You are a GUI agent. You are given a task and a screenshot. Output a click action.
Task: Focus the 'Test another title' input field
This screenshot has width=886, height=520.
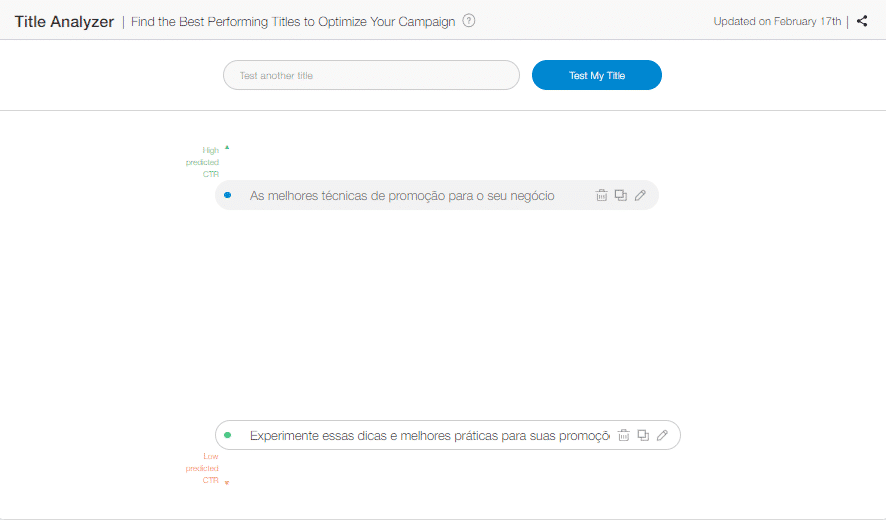(x=371, y=75)
